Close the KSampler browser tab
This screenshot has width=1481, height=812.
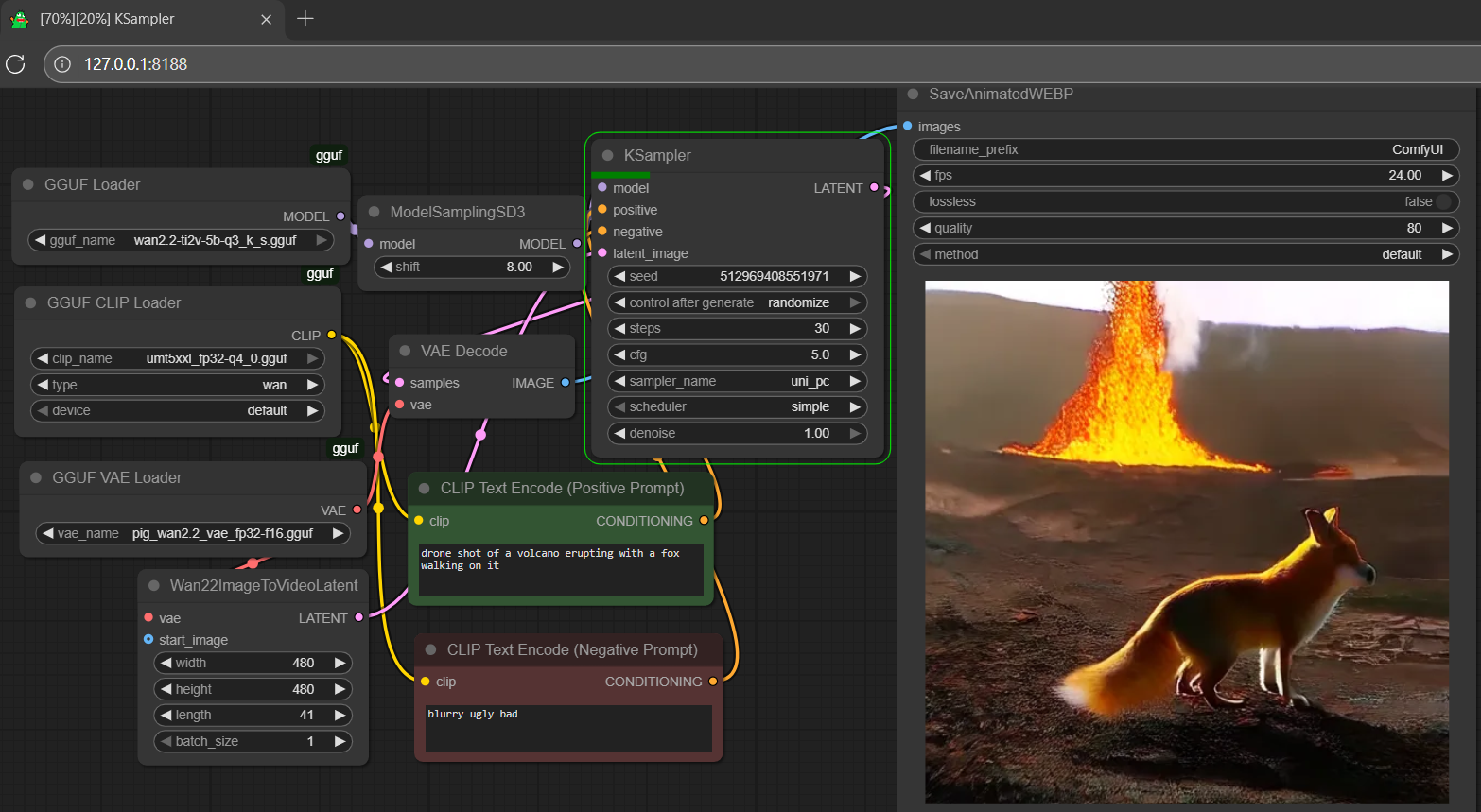[x=266, y=19]
